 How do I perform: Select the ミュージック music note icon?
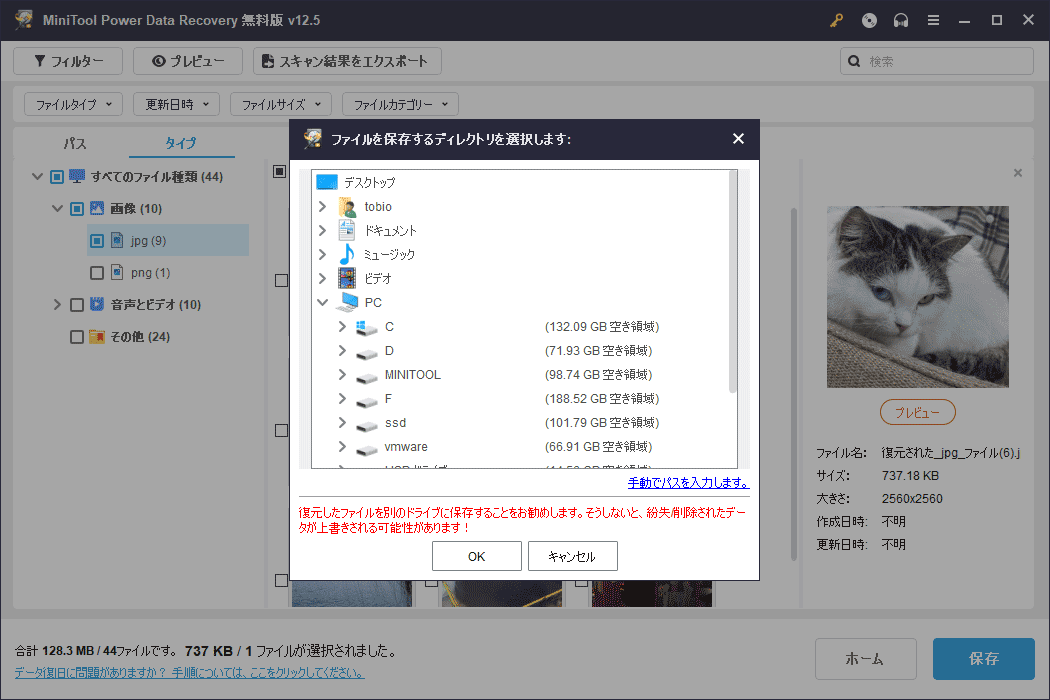click(347, 255)
